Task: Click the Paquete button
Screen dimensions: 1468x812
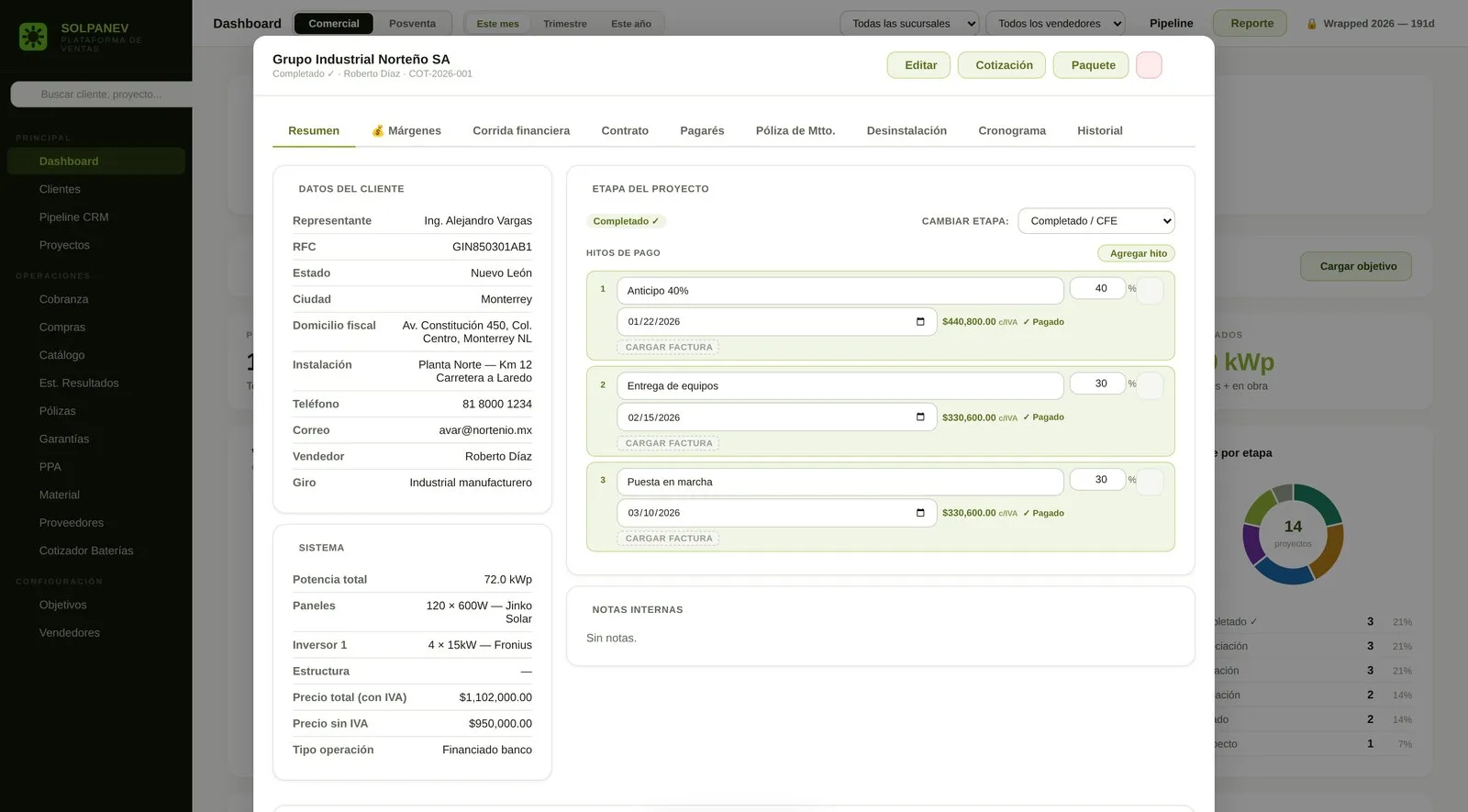Action: click(x=1093, y=65)
